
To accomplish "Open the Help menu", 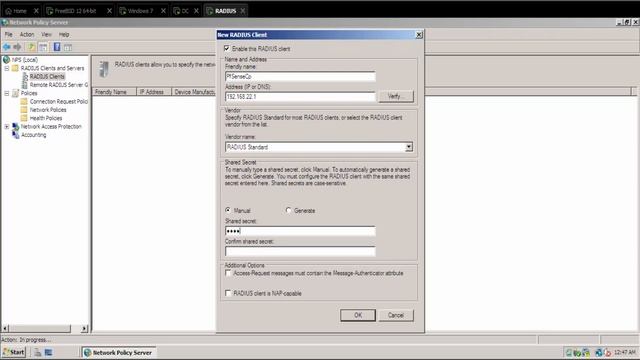I will pyautogui.click(x=64, y=35).
